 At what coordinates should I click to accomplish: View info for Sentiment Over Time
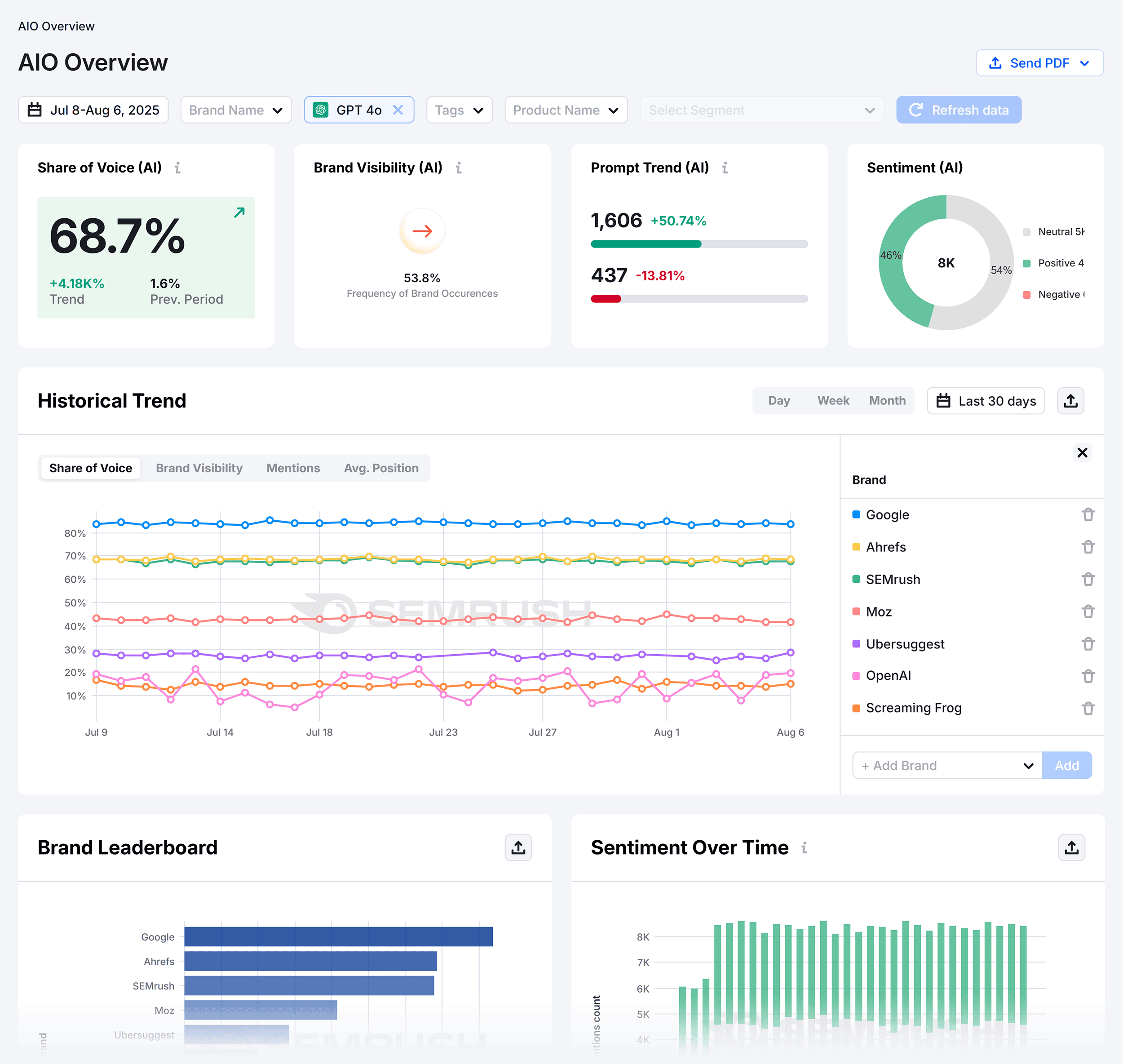pyautogui.click(x=805, y=848)
